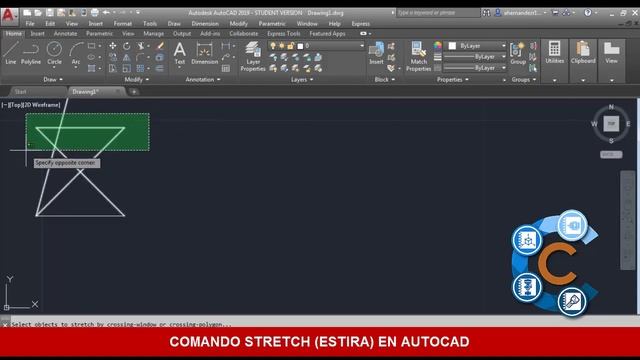Select the Rectangle tool in Draw panel
Screen dimensions: 640x360
(91, 46)
